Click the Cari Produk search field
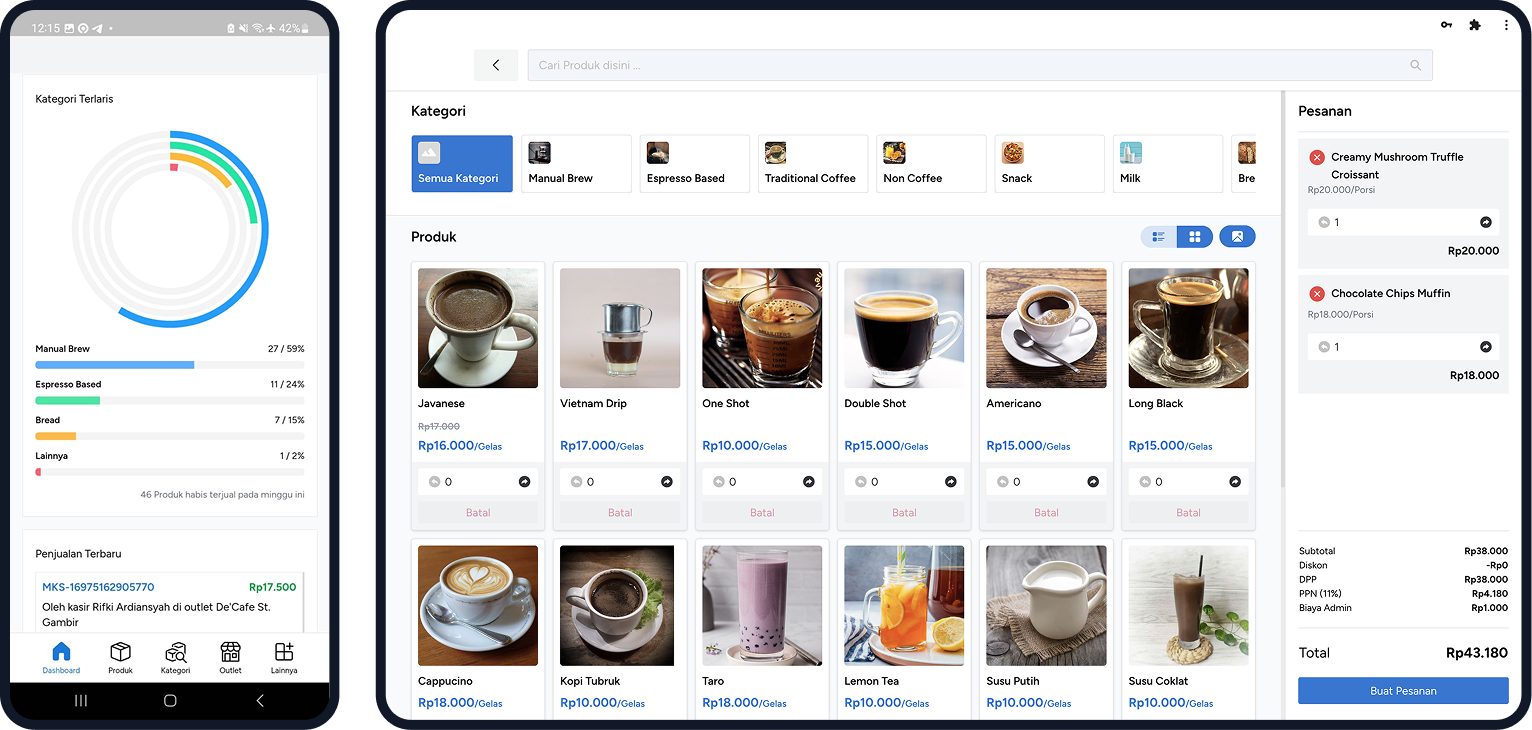The width and height of the screenshot is (1532, 730). pos(970,65)
